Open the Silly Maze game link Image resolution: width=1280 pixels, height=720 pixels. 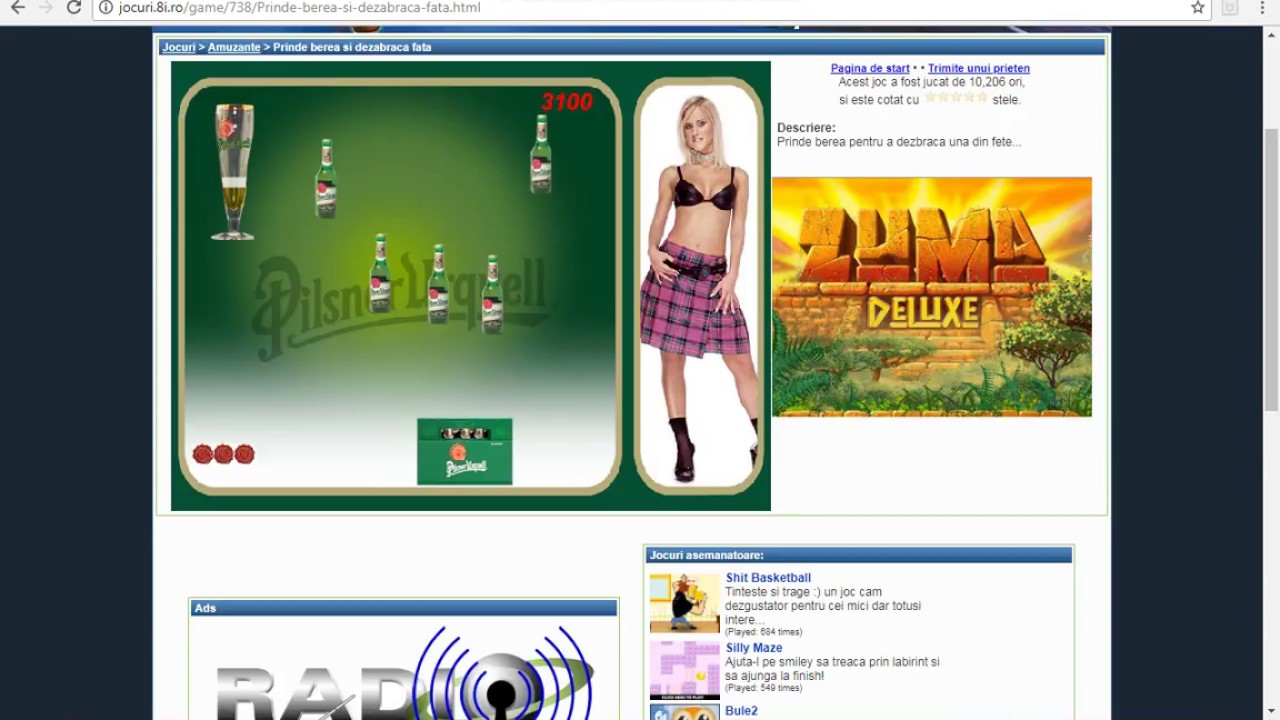coord(754,648)
